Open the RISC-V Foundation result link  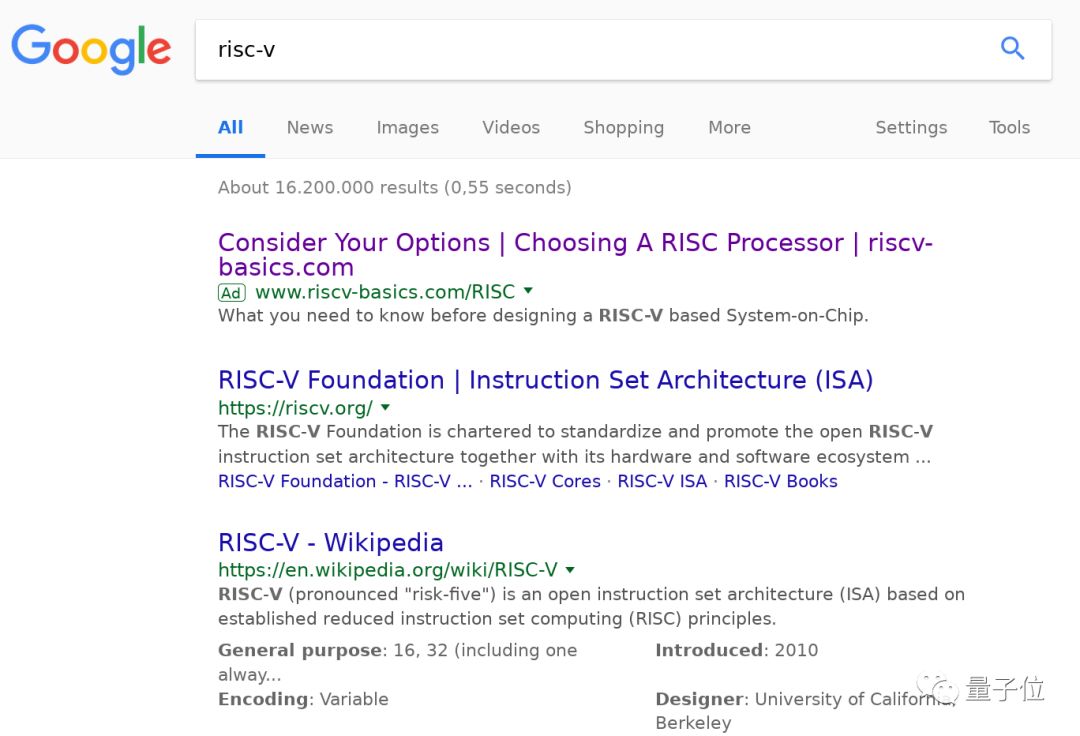(545, 380)
